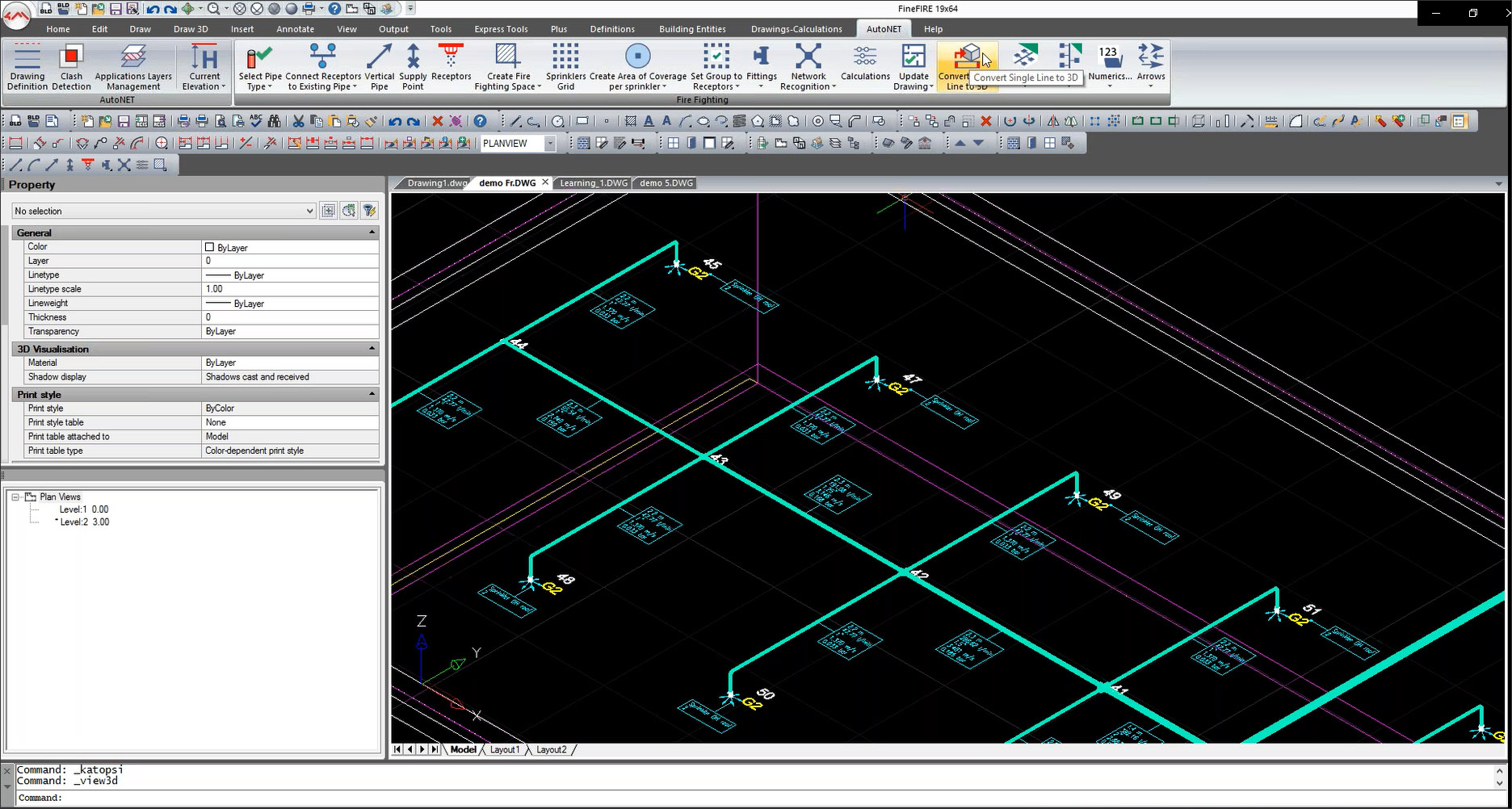
Task: Click the document tabs list arrow
Action: tap(1499, 184)
